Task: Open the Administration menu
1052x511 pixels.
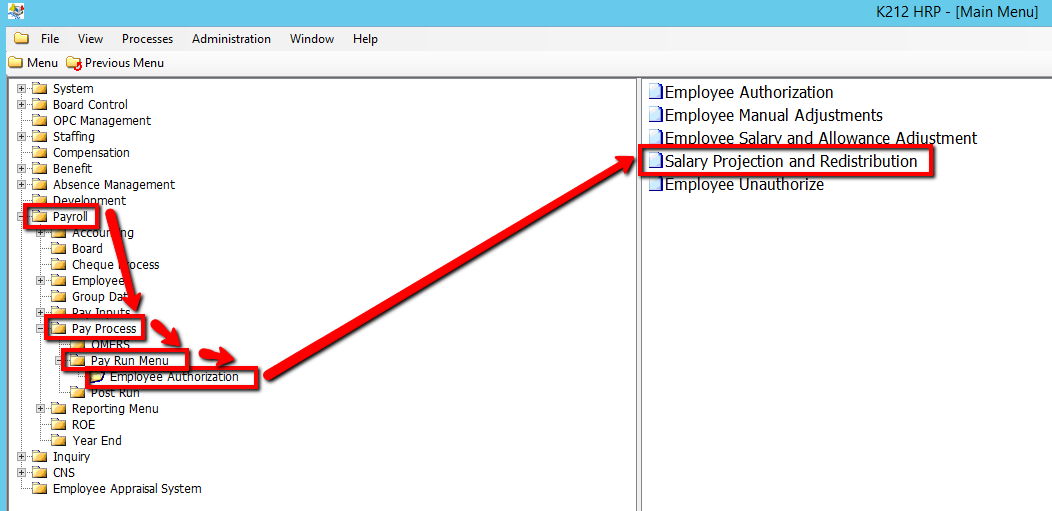Action: (x=231, y=39)
